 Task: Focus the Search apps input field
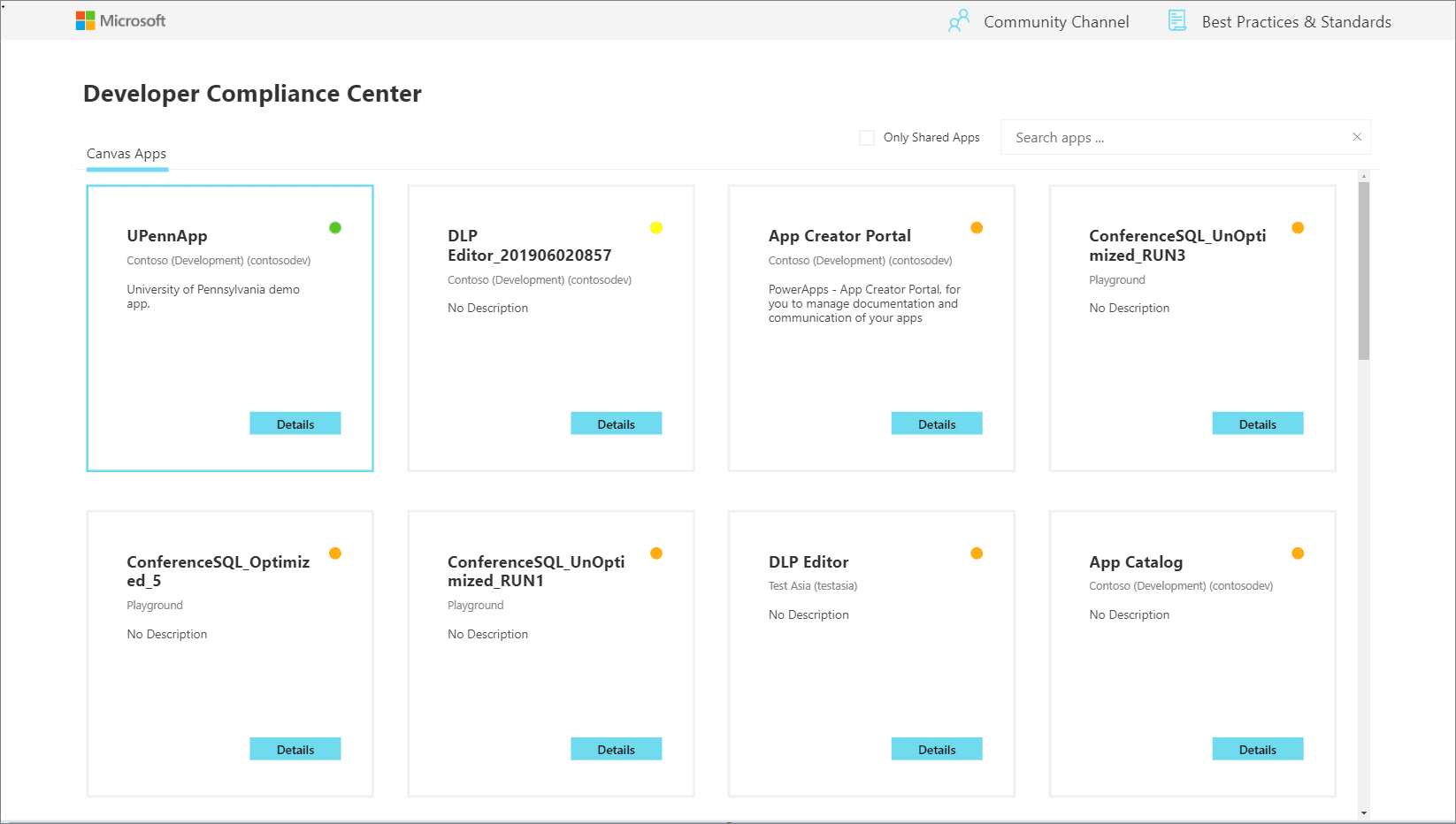click(x=1176, y=138)
